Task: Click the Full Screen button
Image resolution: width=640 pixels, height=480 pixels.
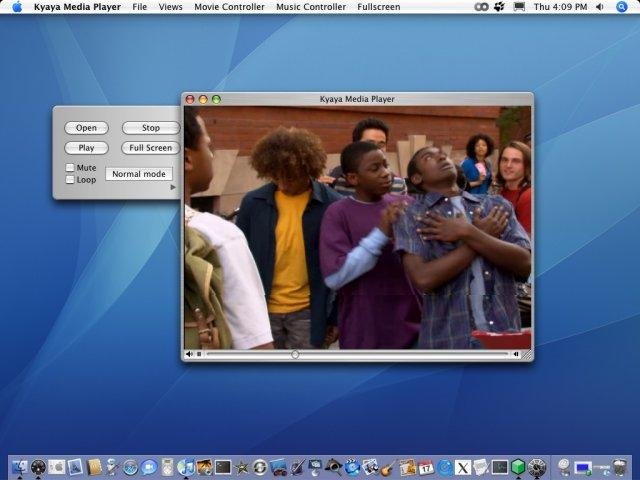Action: 151,148
